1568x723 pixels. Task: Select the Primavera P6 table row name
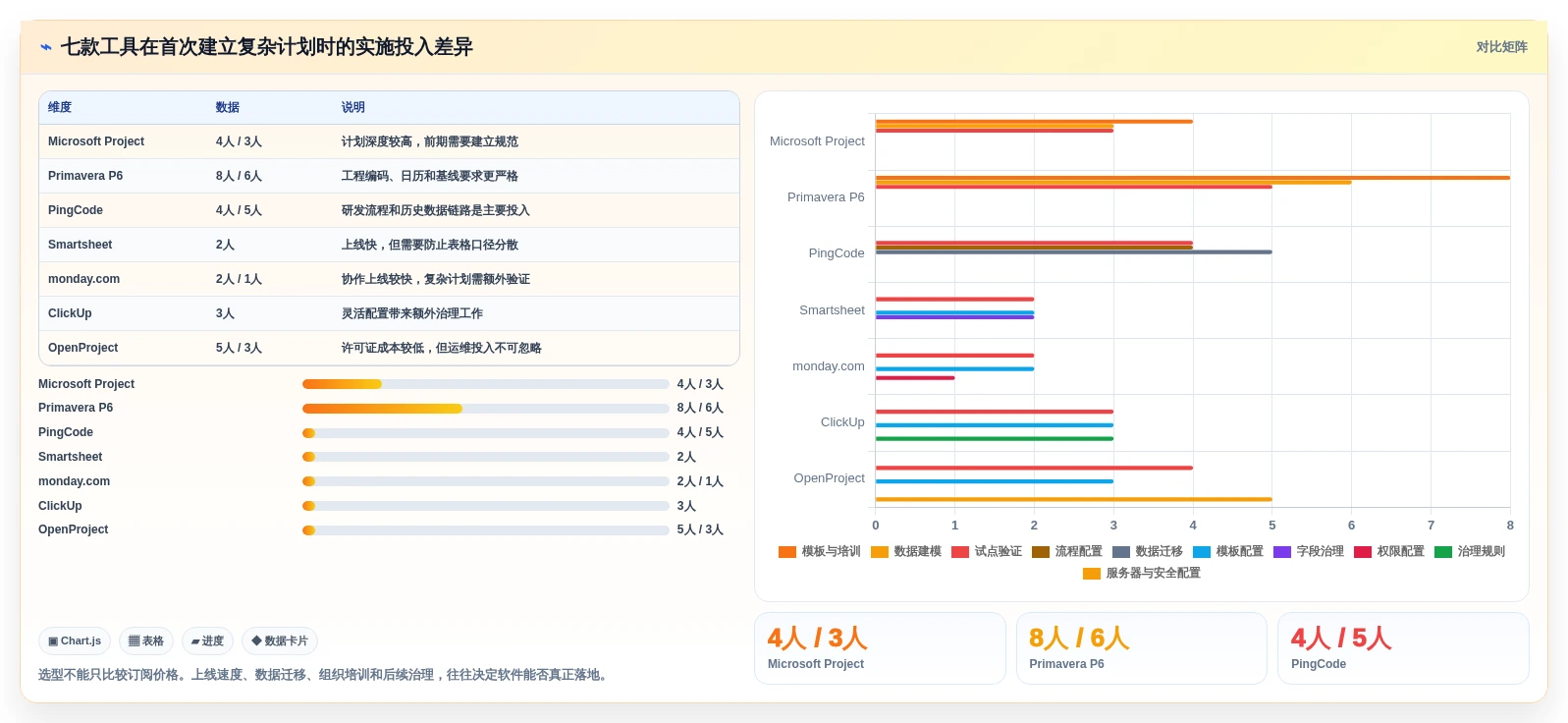[85, 176]
